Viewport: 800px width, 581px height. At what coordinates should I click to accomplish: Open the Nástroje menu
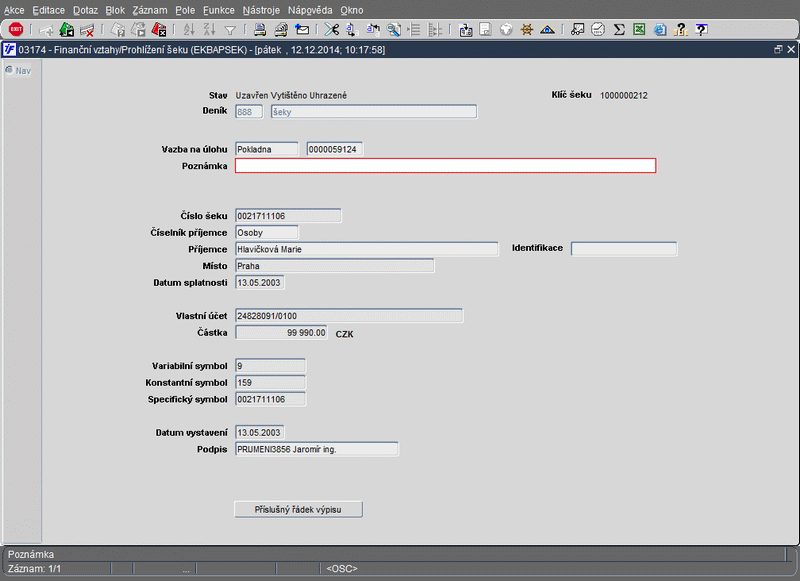[x=261, y=10]
